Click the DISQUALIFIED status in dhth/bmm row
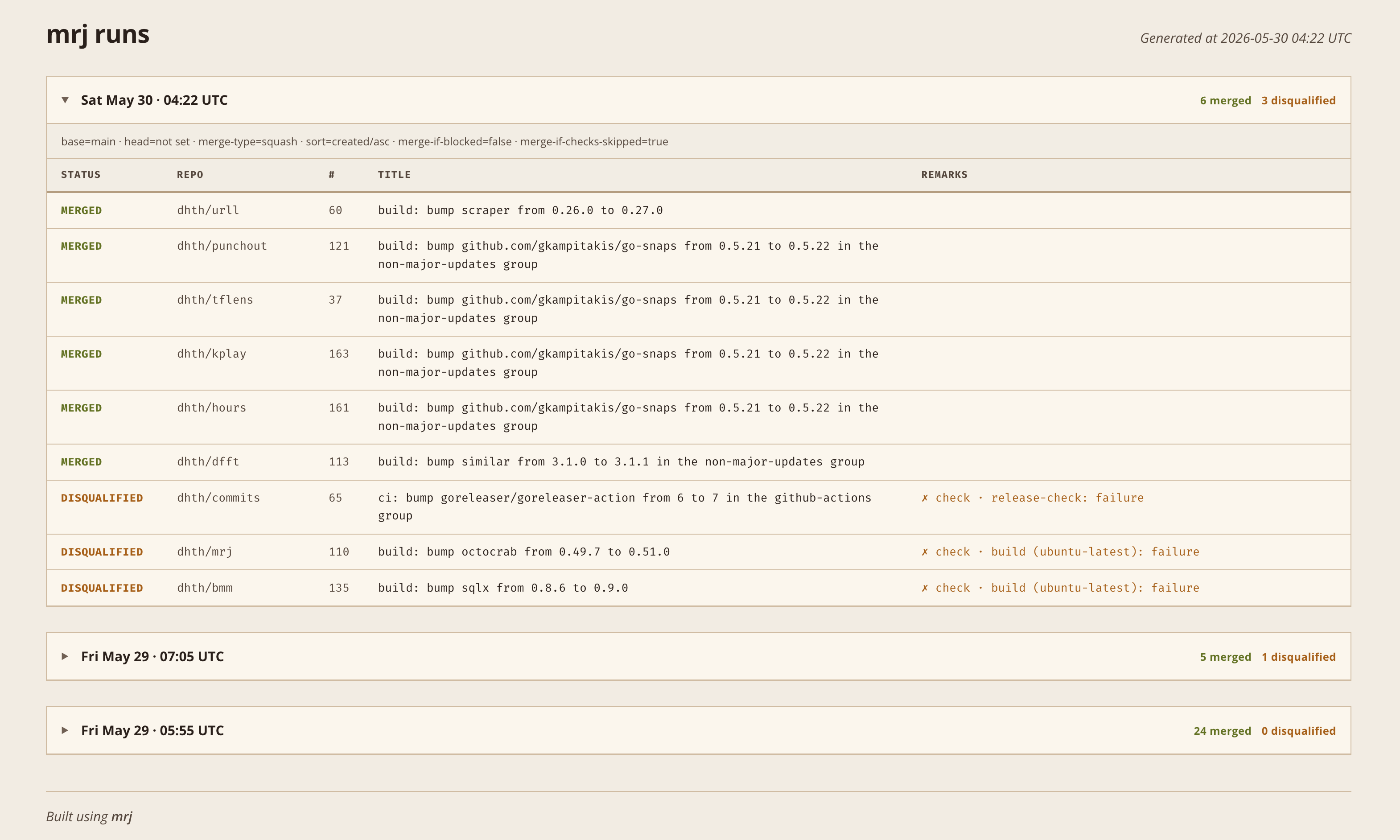The image size is (1400, 840). tap(102, 588)
